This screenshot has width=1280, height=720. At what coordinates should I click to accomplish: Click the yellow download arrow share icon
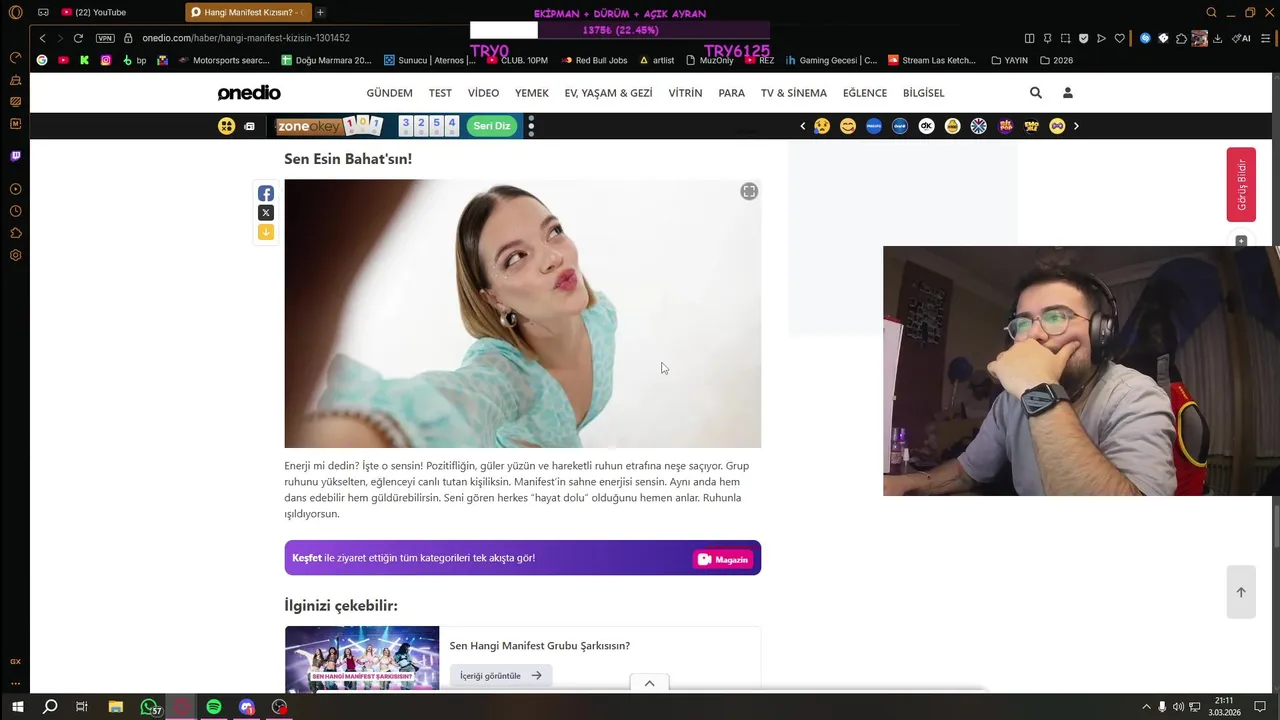click(266, 232)
